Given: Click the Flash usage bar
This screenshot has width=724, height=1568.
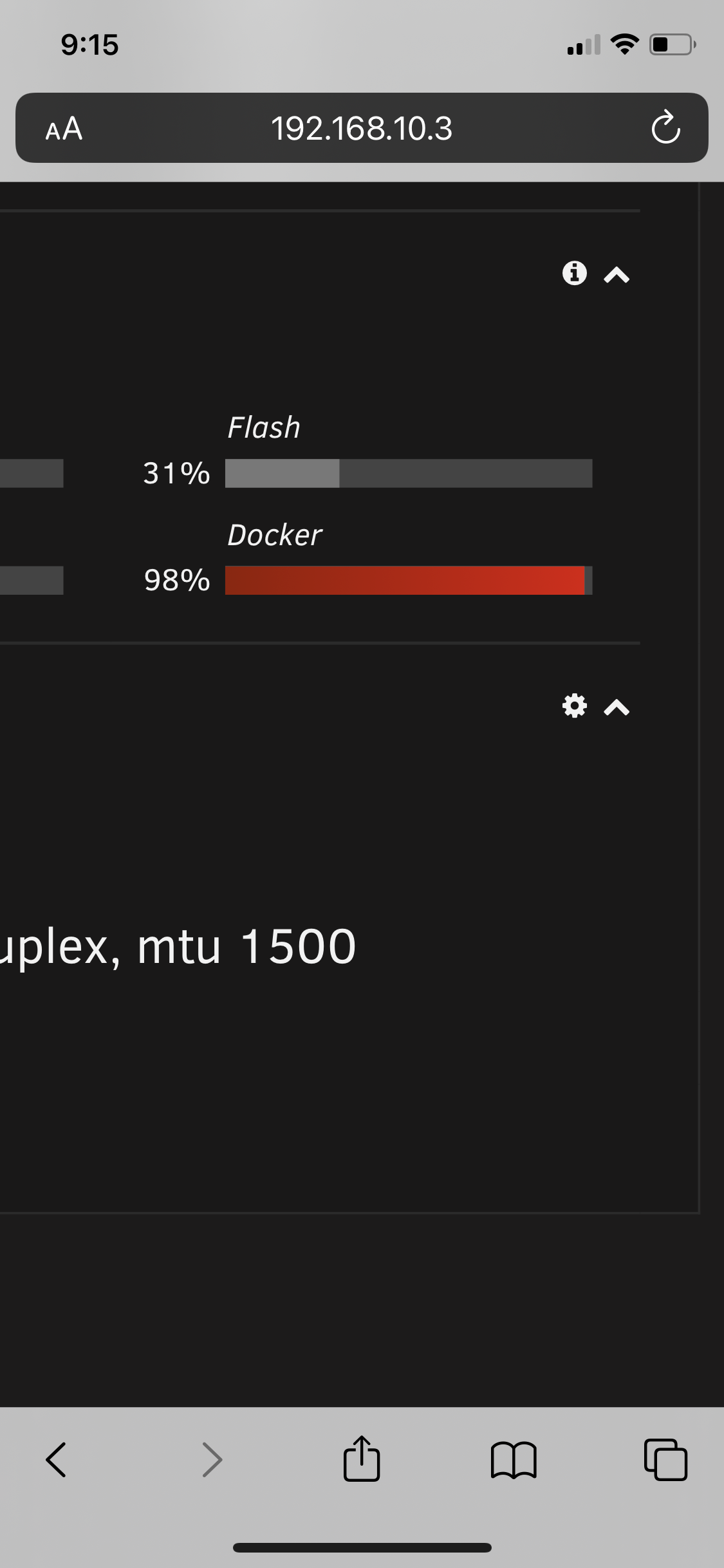Looking at the screenshot, I should 409,473.
